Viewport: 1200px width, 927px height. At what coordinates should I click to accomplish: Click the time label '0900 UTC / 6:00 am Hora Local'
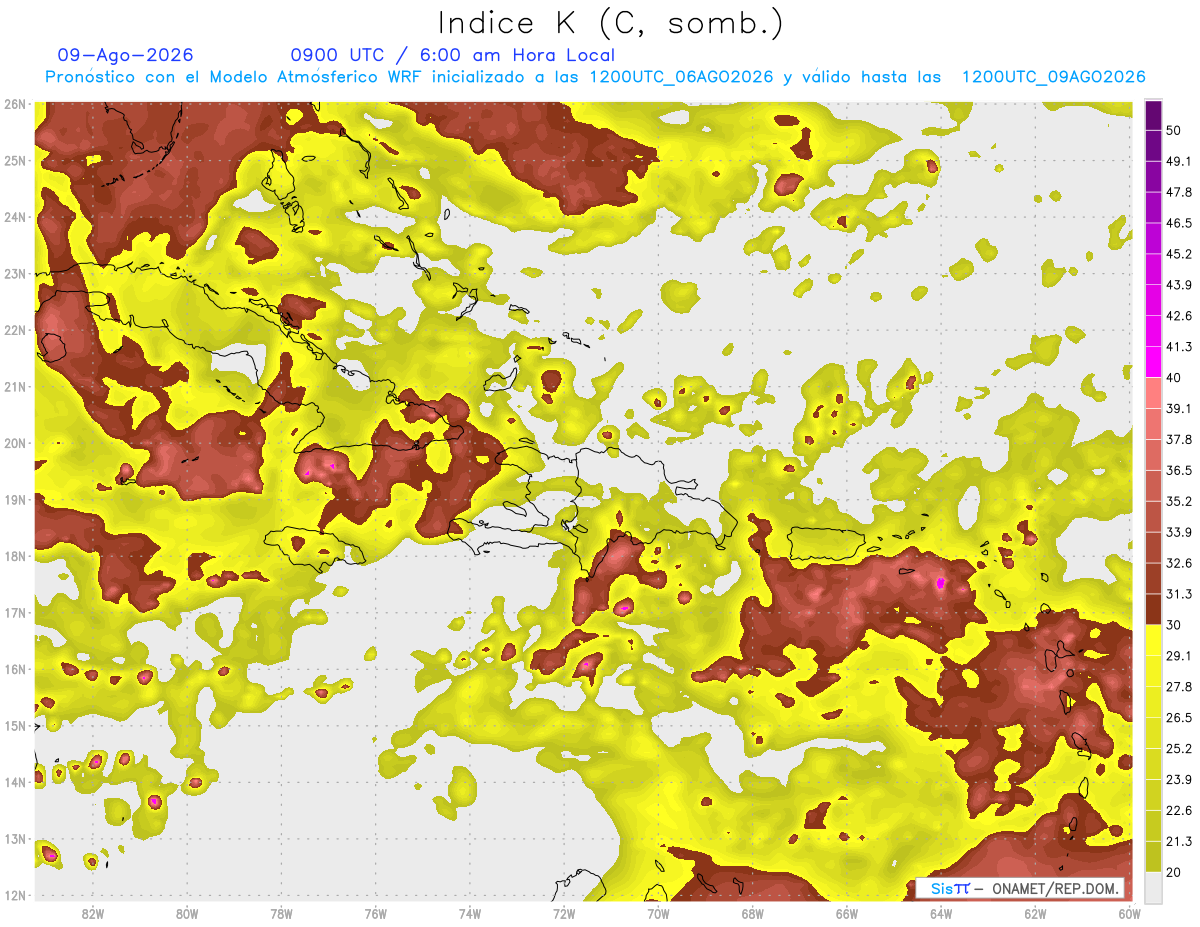pos(452,55)
